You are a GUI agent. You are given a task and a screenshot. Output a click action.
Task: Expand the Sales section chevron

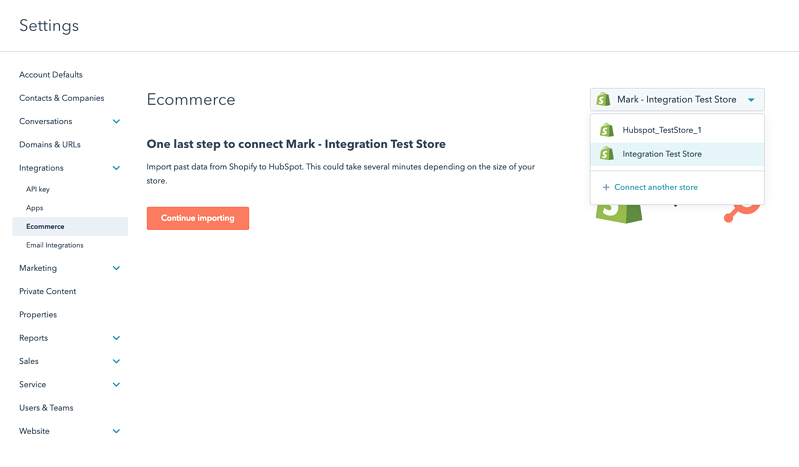116,361
